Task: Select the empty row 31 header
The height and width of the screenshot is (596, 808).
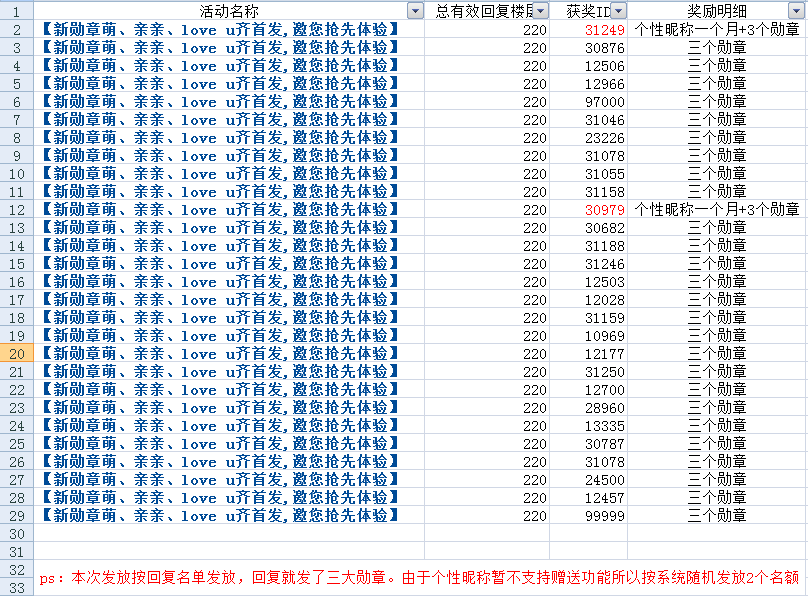Action: 16,551
